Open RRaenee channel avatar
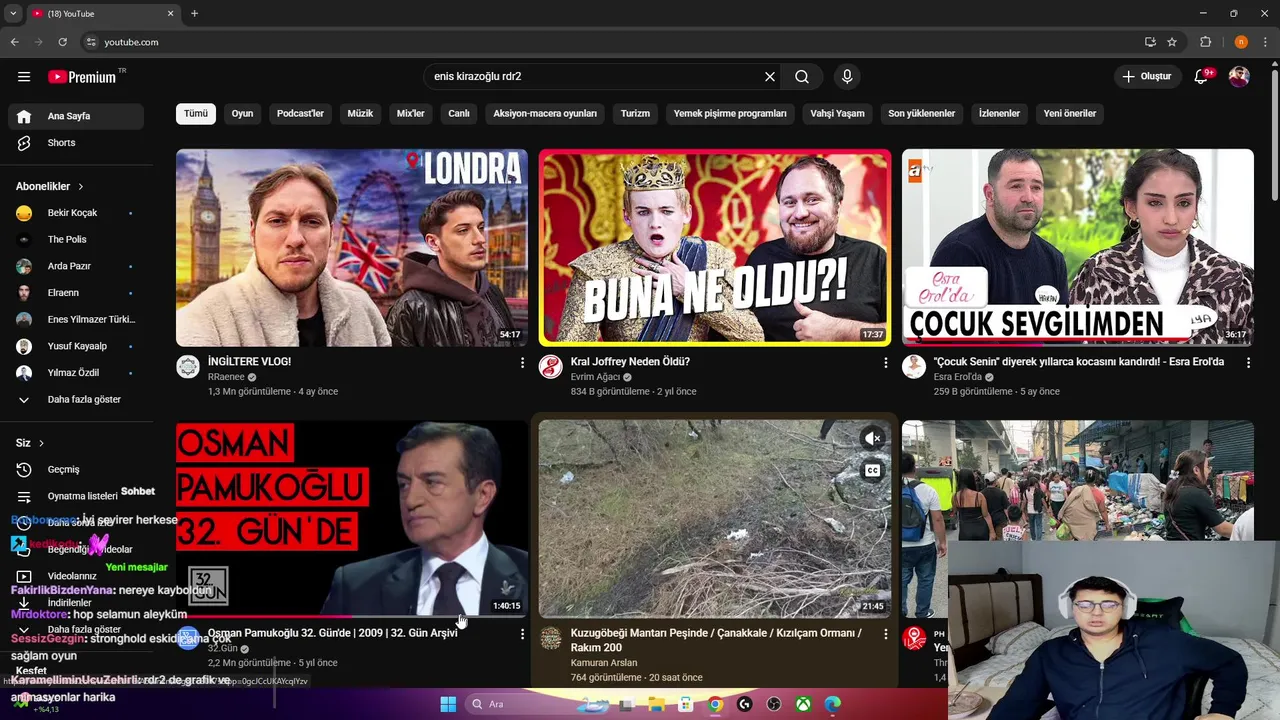This screenshot has width=1280, height=720. click(x=188, y=367)
